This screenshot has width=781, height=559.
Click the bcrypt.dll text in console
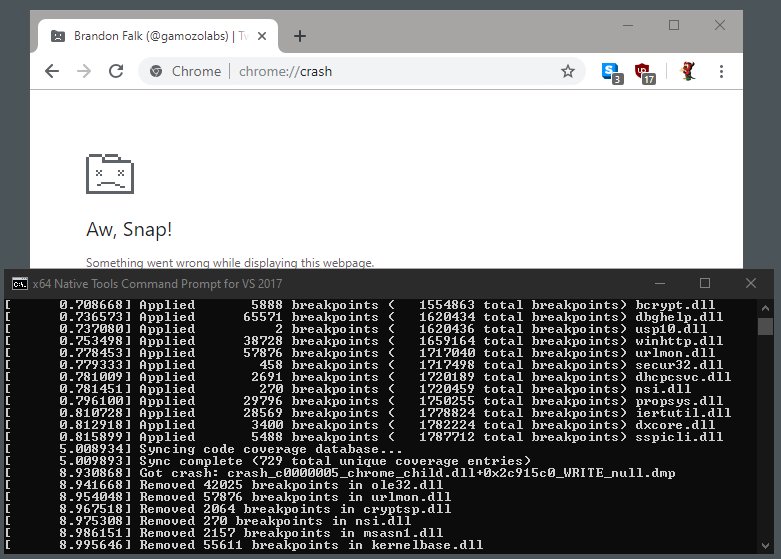[x=675, y=305]
